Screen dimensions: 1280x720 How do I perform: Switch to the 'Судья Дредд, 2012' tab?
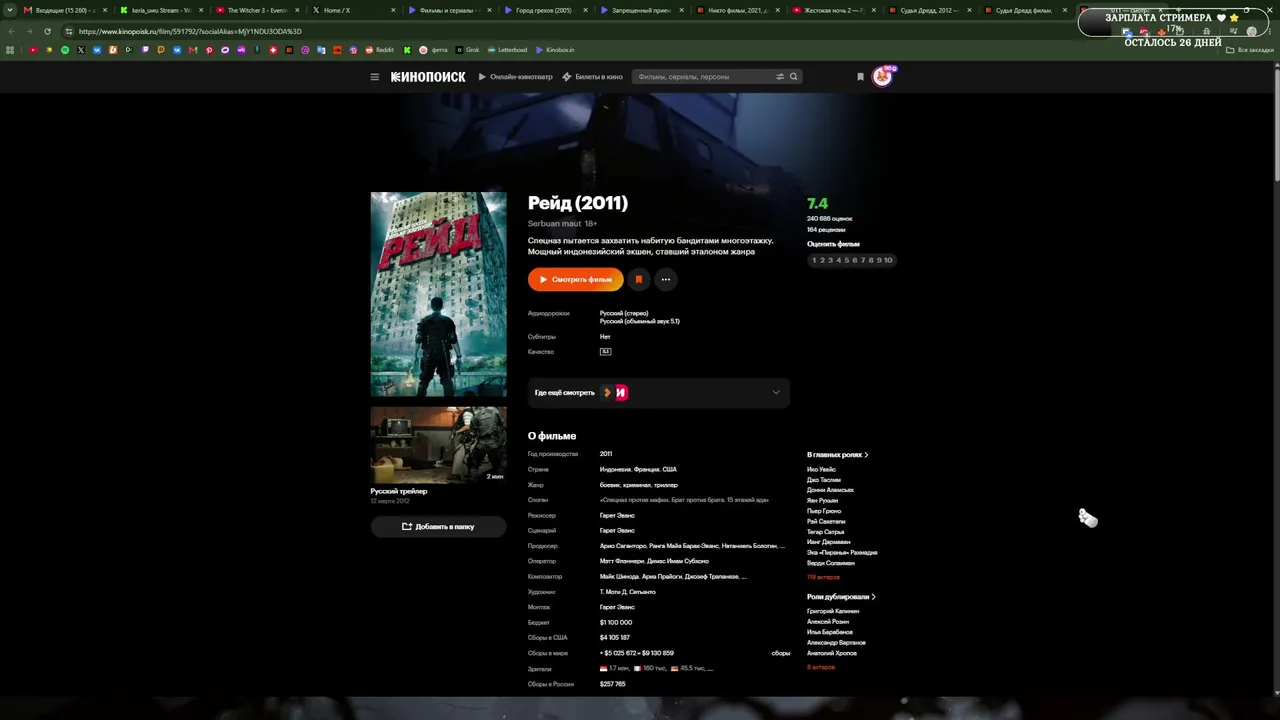tap(929, 10)
